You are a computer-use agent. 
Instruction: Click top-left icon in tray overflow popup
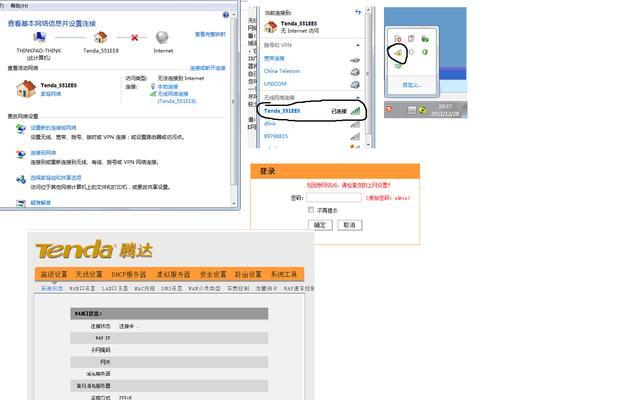click(x=398, y=39)
